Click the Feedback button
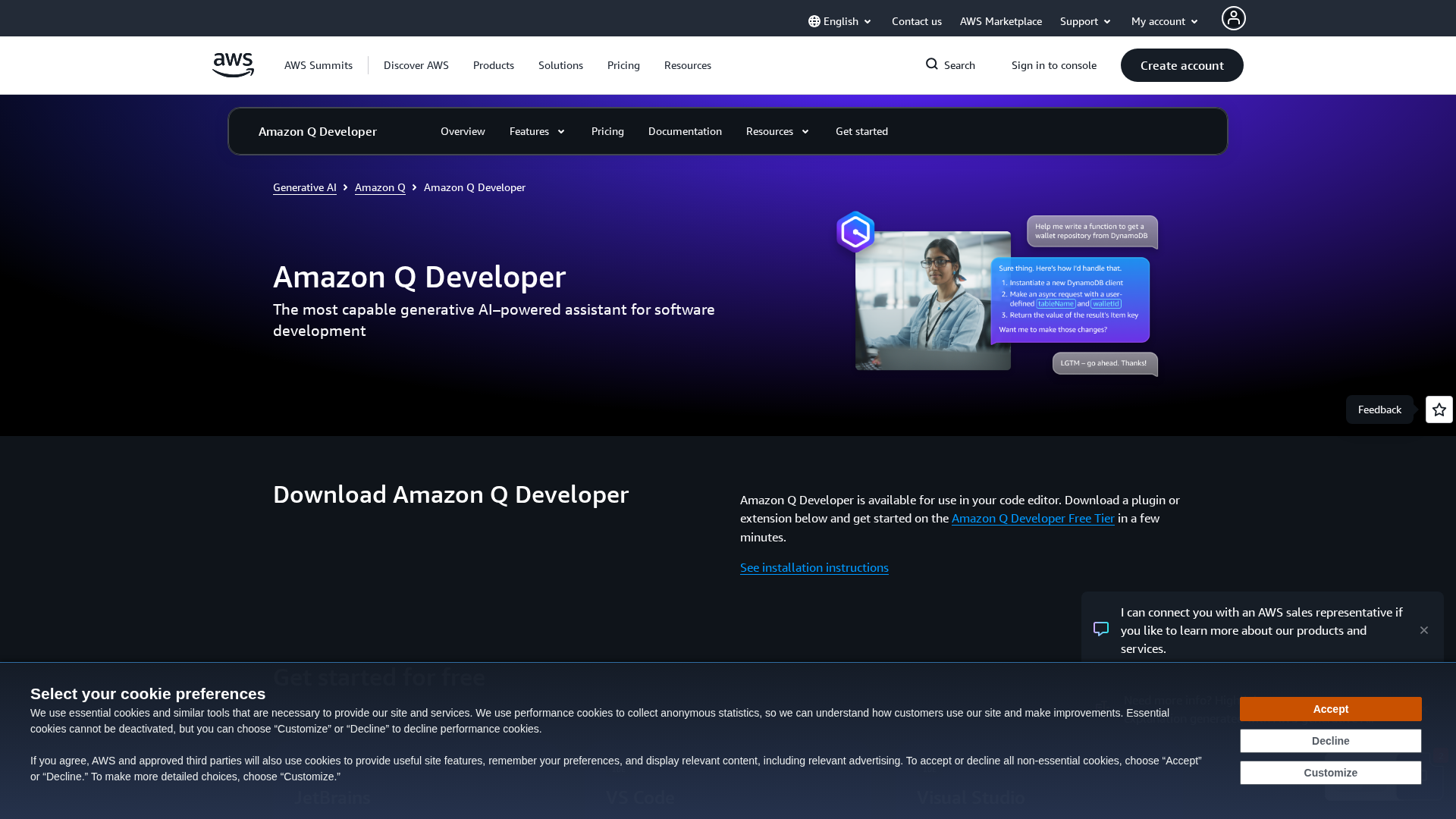This screenshot has height=819, width=1456. [1379, 409]
